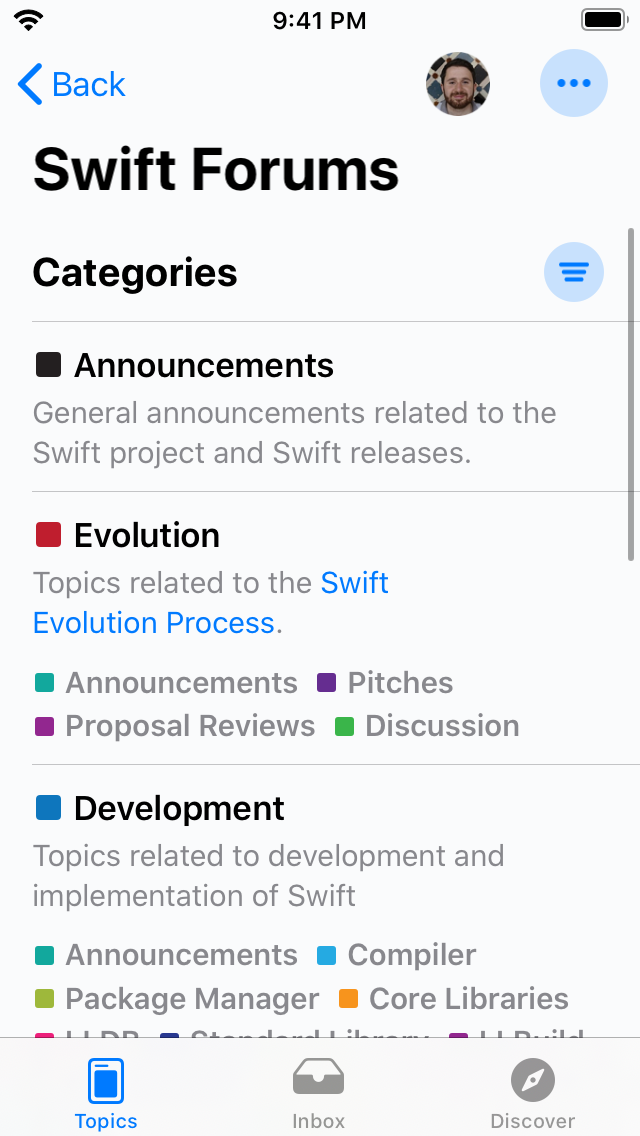Open the Evolution category heading
640x1136 pixels.
146,536
